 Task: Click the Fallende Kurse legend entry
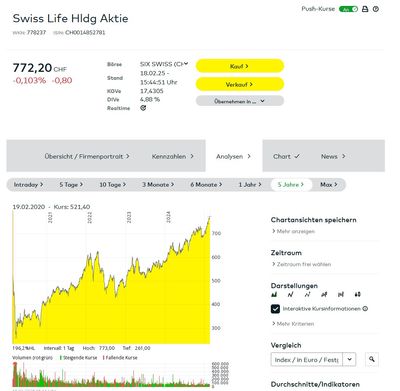click(x=120, y=358)
